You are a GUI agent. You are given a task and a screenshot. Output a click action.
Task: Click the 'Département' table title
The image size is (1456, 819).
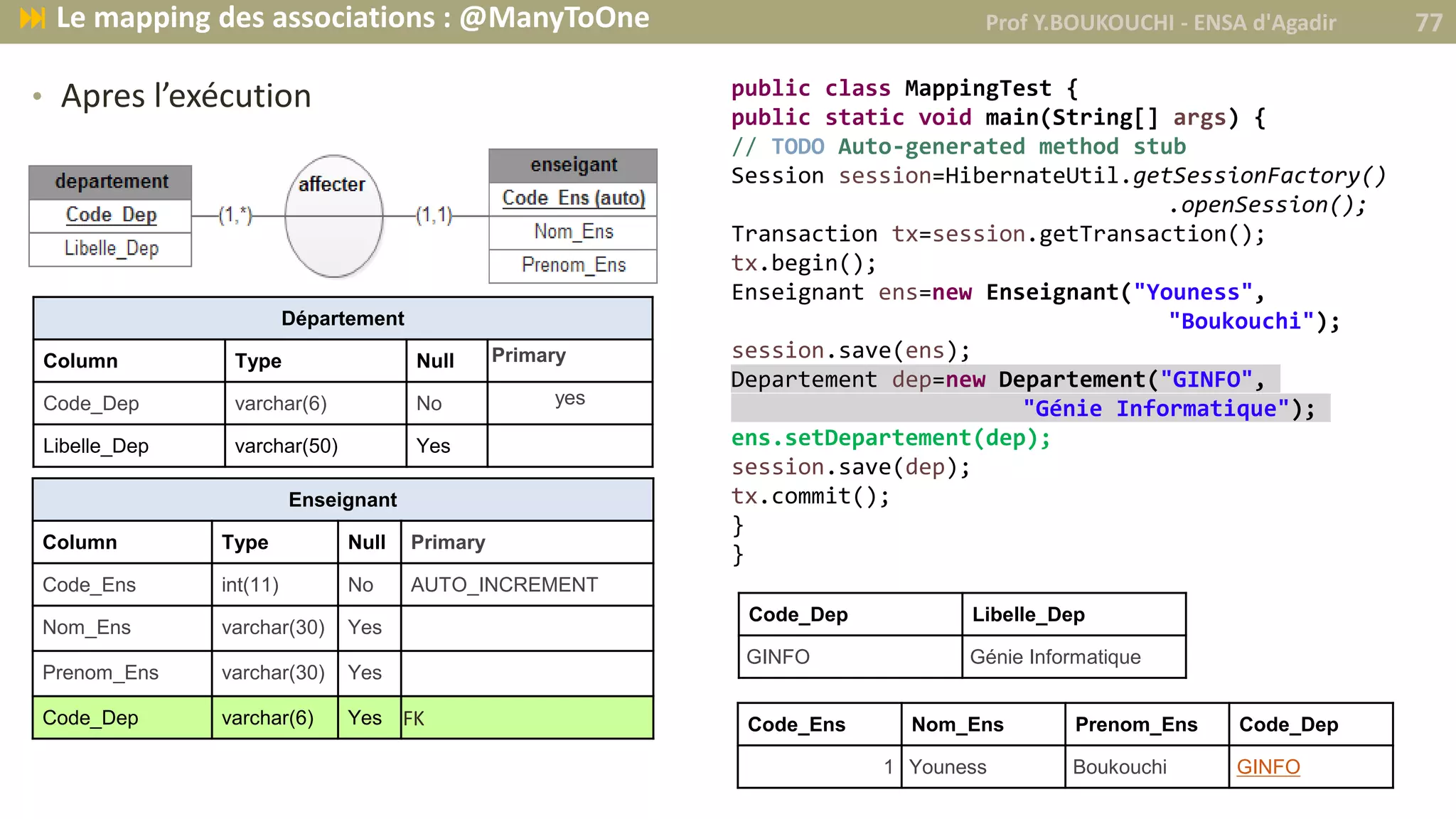(x=343, y=318)
